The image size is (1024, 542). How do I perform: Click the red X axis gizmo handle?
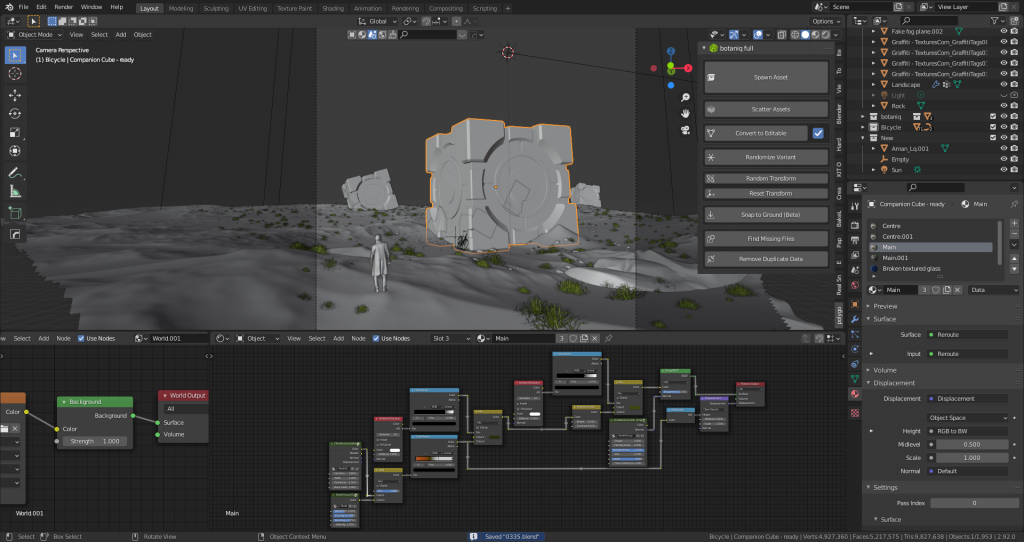[x=688, y=68]
